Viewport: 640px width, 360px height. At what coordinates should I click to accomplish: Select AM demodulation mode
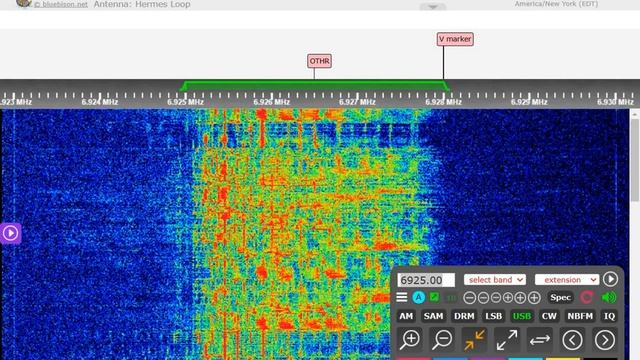pos(406,316)
